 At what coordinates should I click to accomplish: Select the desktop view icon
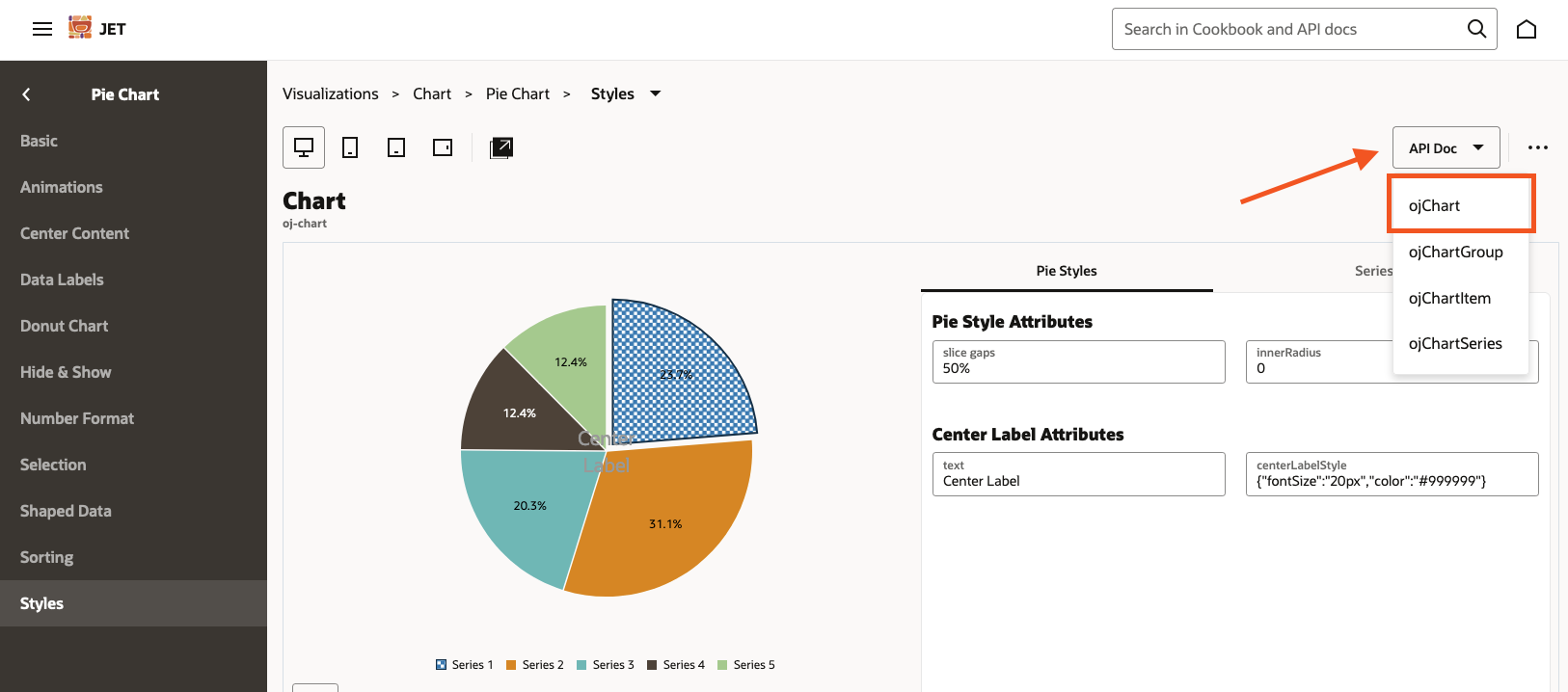304,147
